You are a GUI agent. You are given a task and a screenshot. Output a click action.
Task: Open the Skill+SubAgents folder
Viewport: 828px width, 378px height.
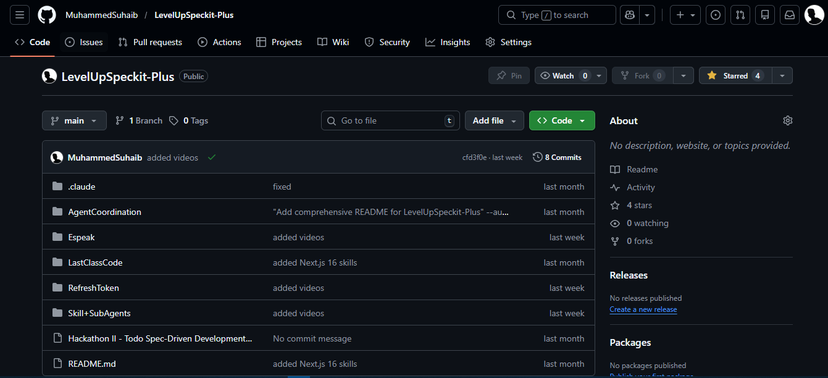click(99, 313)
